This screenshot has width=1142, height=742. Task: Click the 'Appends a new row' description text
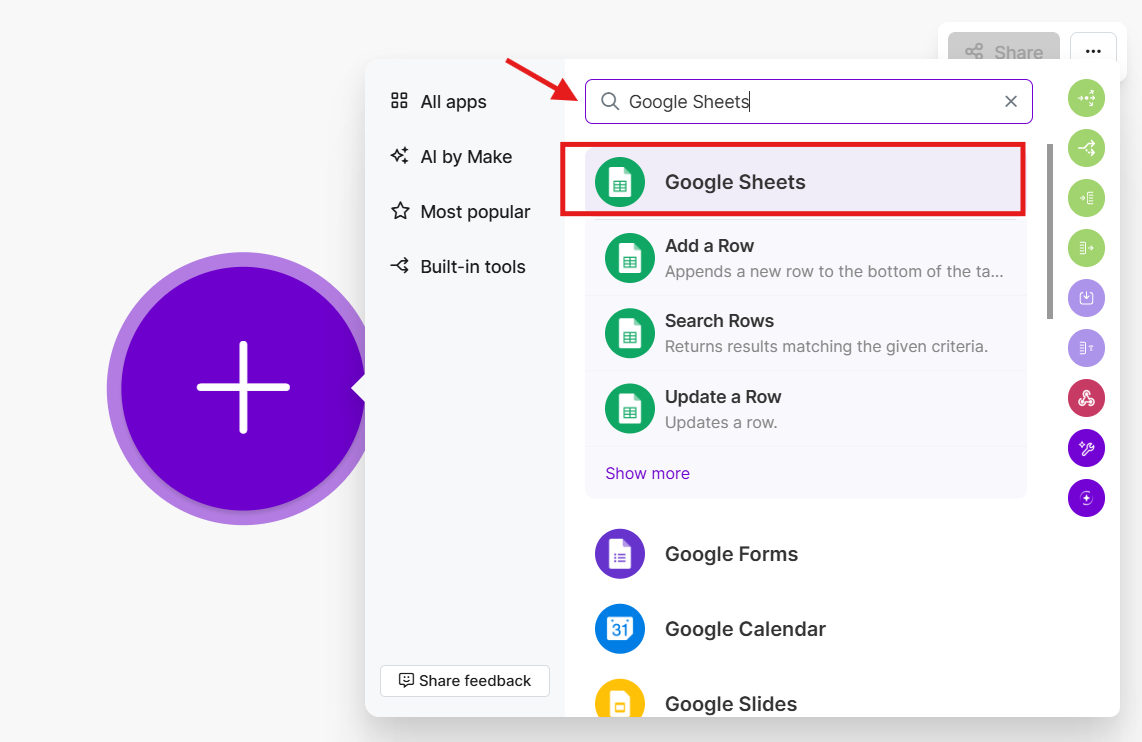[x=834, y=272]
